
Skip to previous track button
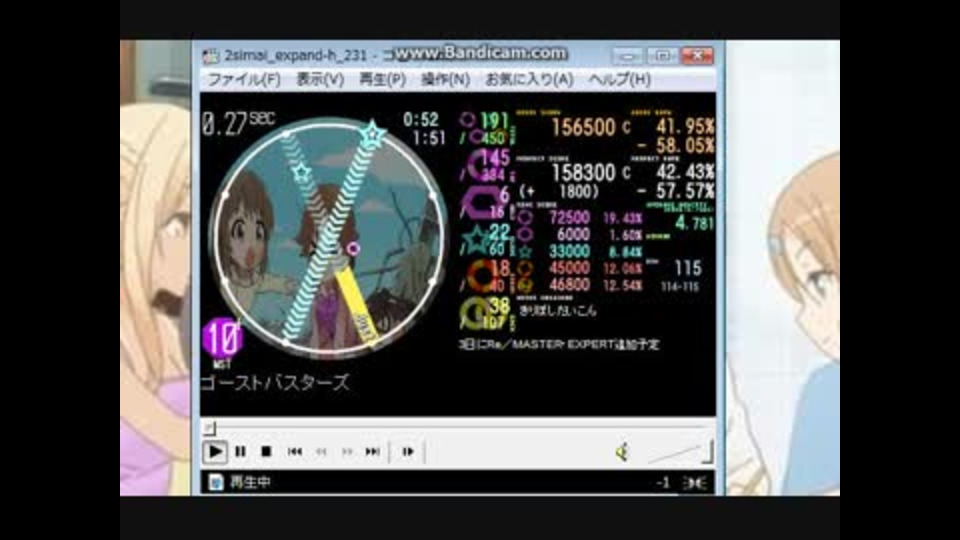(294, 452)
